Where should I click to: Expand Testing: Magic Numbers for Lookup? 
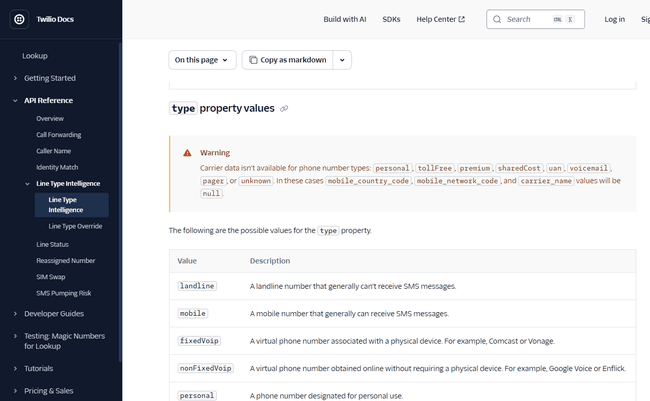15,336
